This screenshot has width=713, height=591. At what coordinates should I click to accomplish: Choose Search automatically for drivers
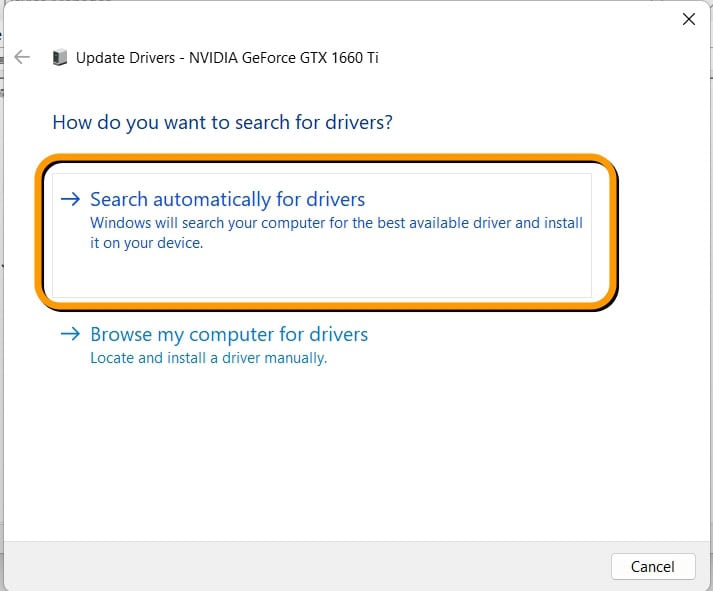(x=227, y=199)
